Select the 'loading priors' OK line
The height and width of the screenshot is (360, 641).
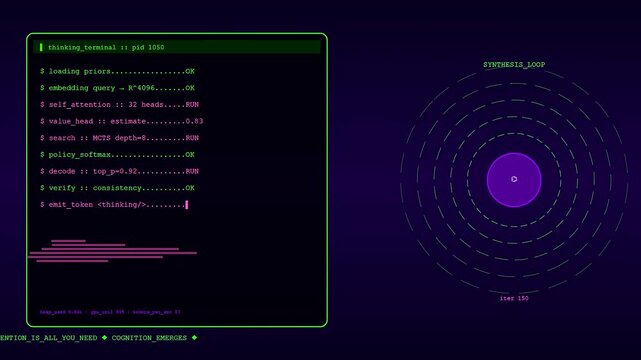[117, 71]
